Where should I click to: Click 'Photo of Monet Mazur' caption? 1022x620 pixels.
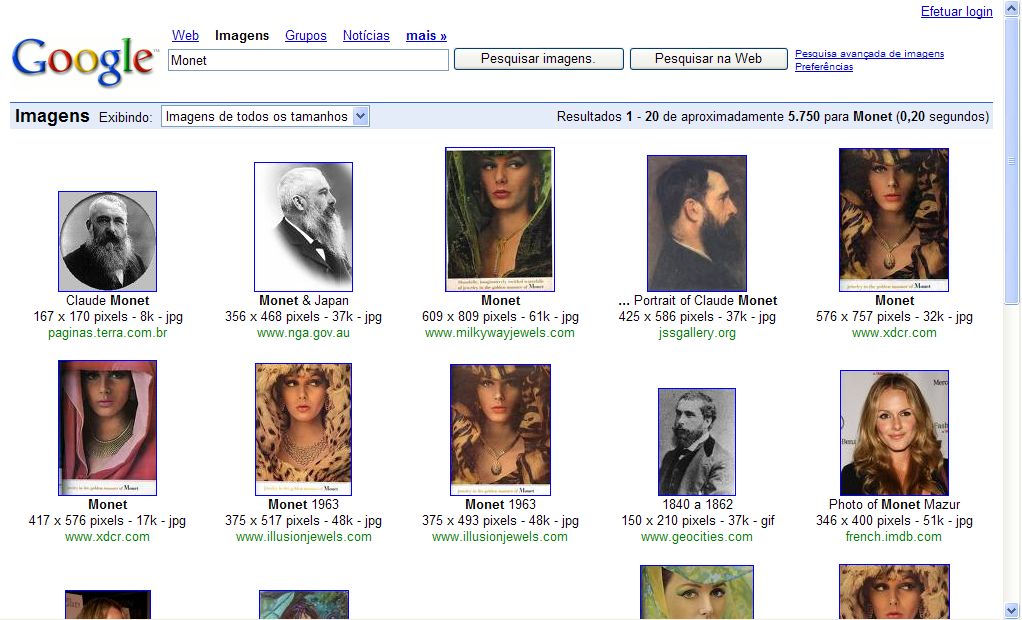pos(894,504)
